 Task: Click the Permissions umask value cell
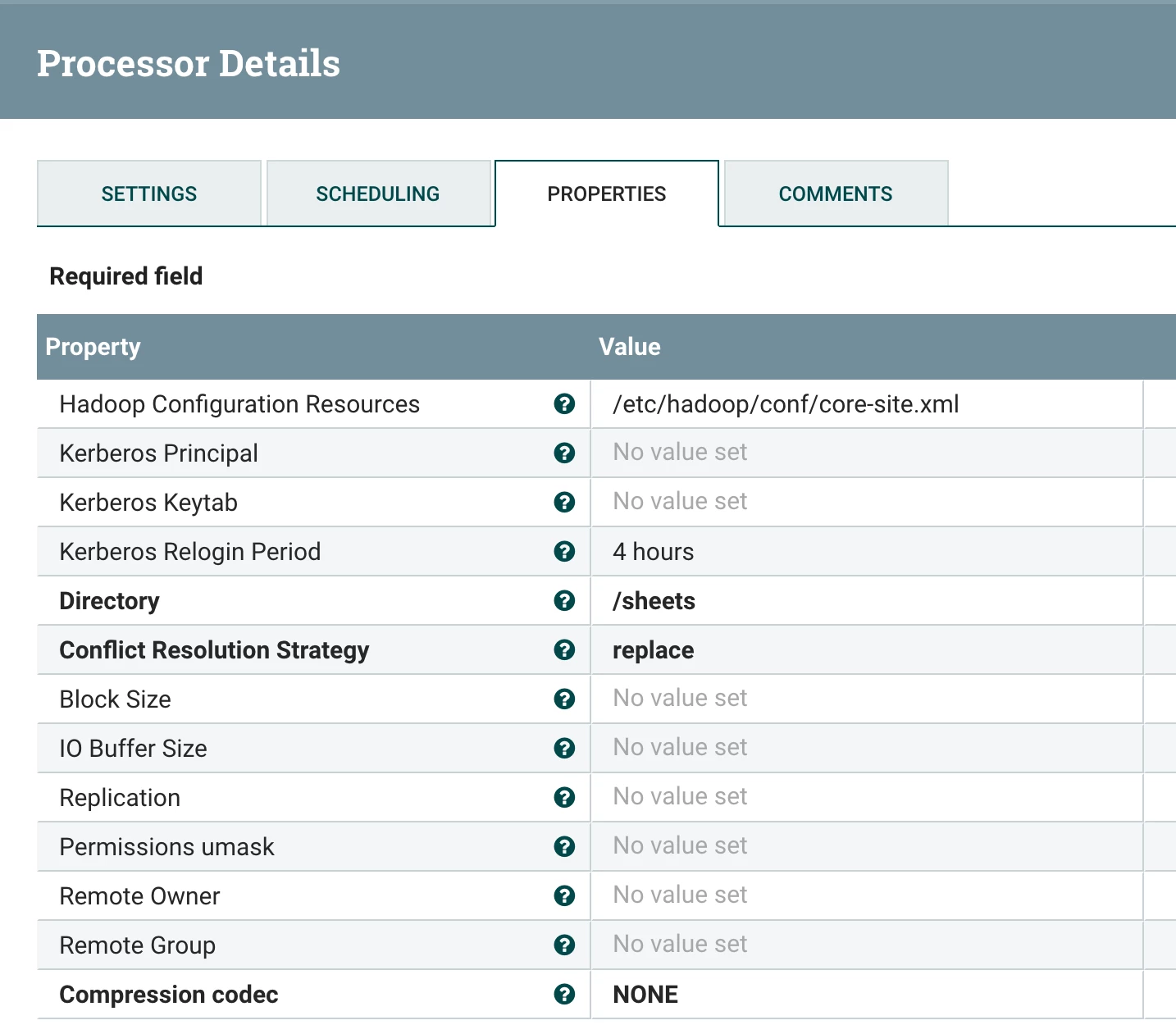click(867, 846)
